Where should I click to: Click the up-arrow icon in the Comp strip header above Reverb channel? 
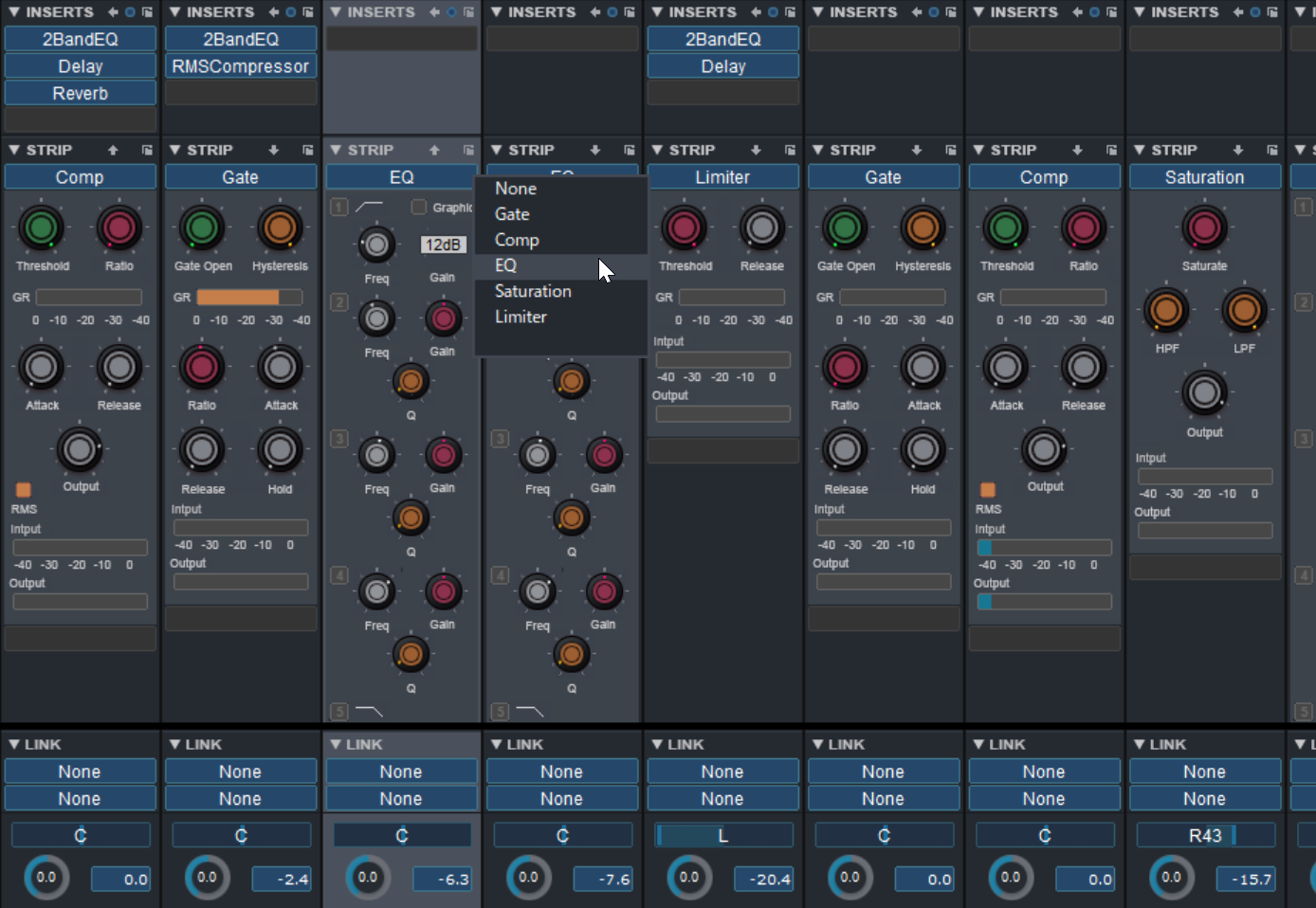click(113, 150)
